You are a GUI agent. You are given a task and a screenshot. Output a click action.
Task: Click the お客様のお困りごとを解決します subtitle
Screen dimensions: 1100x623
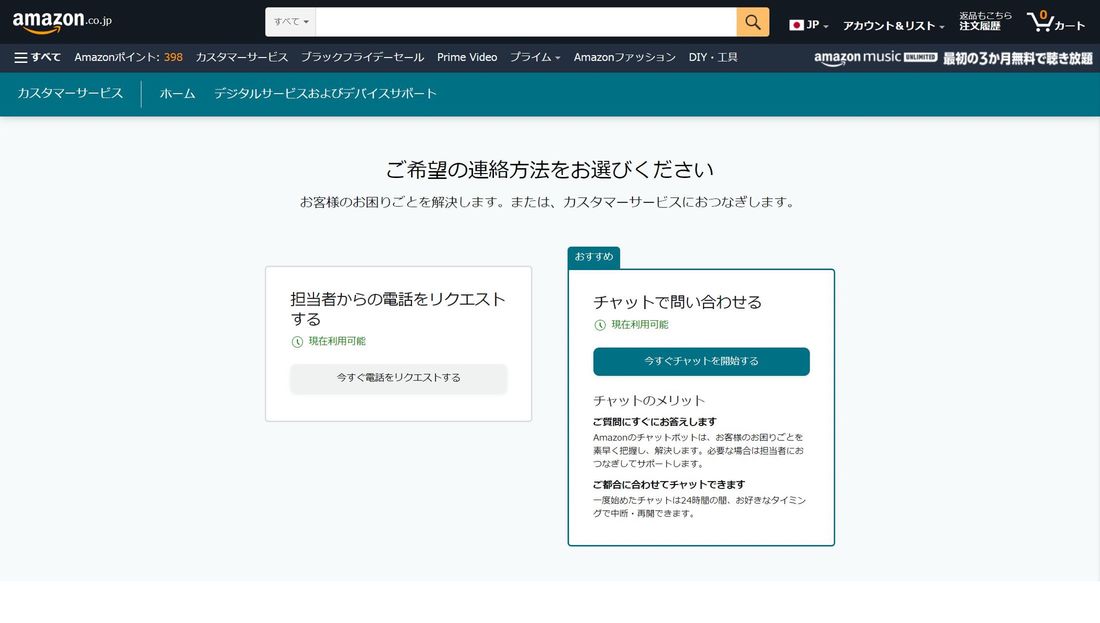coord(549,202)
